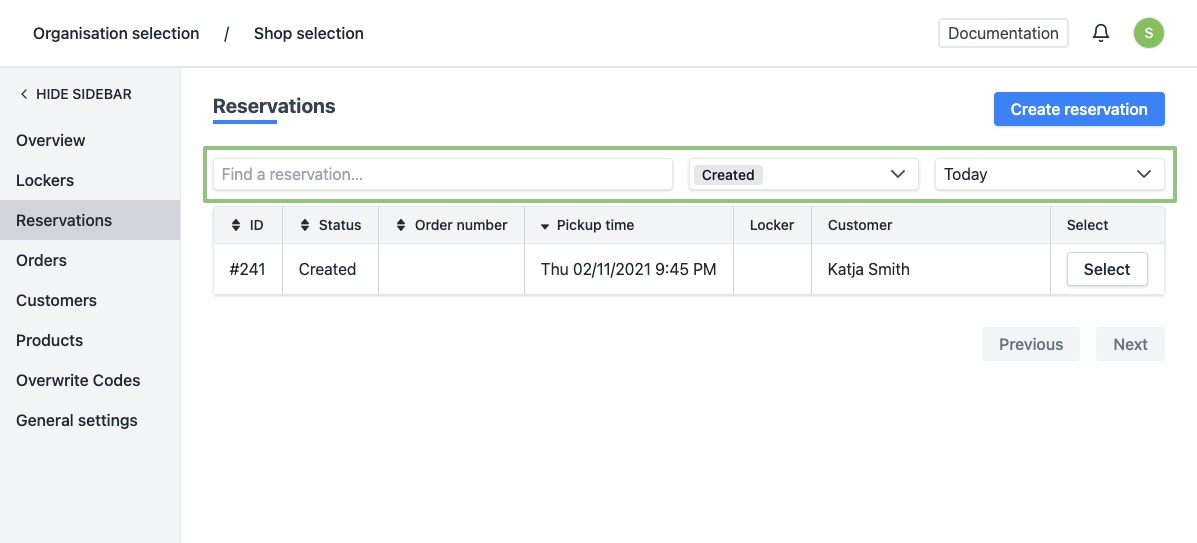The width and height of the screenshot is (1197, 543).
Task: Navigate to Customers section
Action: pyautogui.click(x=56, y=300)
